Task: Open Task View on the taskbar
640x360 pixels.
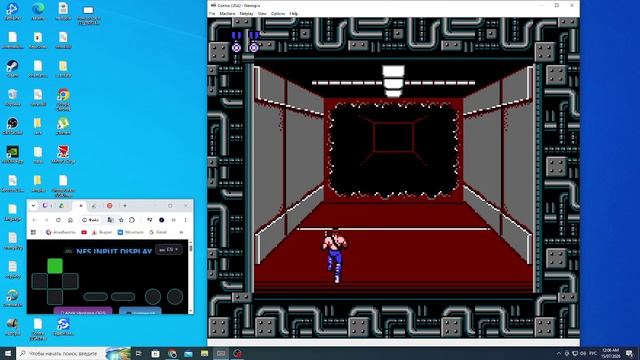Action: (x=139, y=353)
